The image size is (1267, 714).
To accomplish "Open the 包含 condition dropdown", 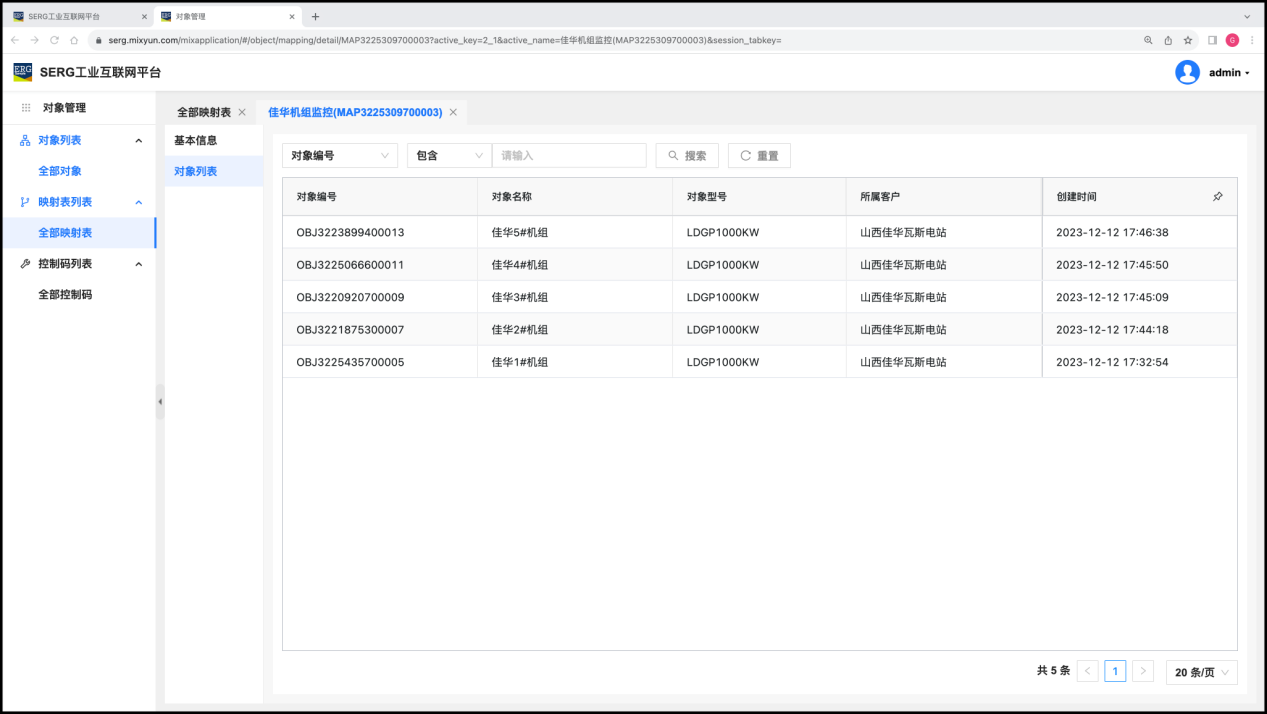I will pos(449,156).
